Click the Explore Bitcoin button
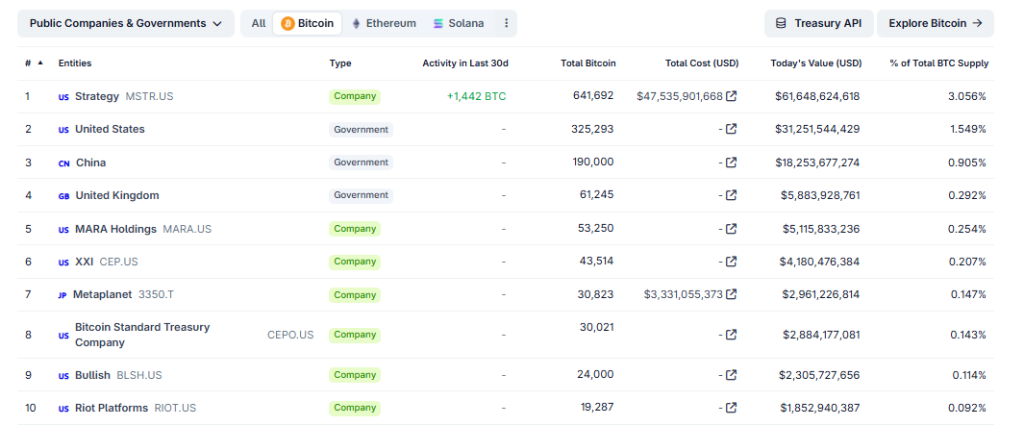The image size is (1024, 426). pos(935,24)
